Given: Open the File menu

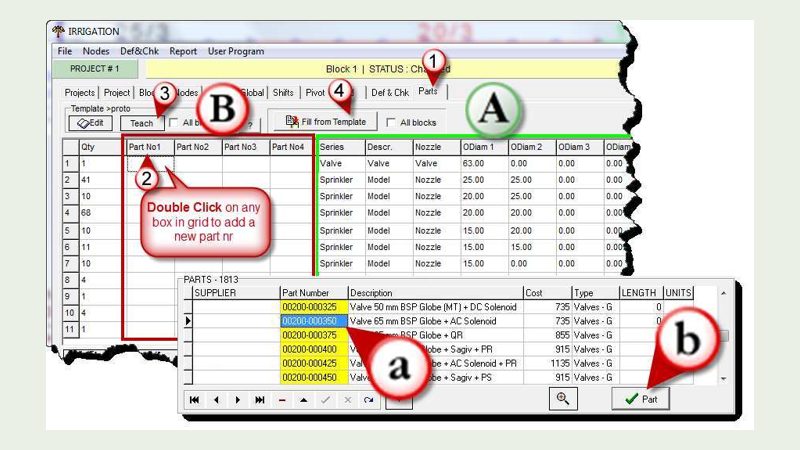Looking at the screenshot, I should point(64,51).
